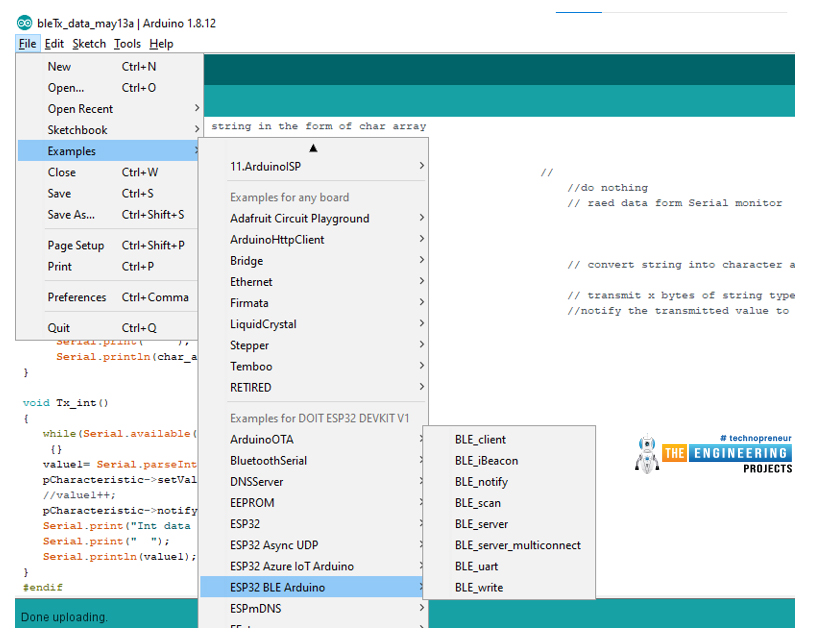Image resolution: width=815 pixels, height=641 pixels.
Task: Click the 'Done uploading.' status text
Action: click(x=64, y=617)
